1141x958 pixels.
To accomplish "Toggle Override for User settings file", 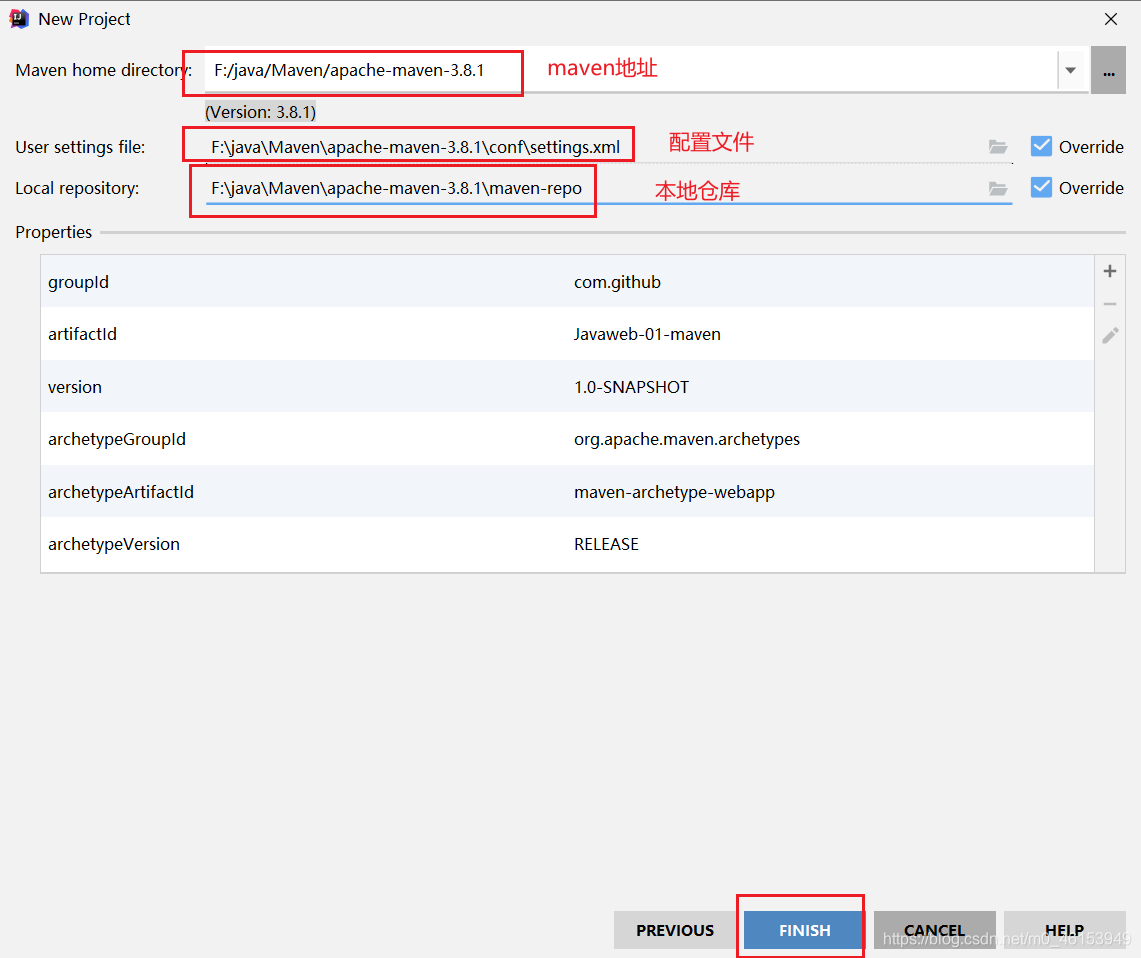I will [1041, 146].
